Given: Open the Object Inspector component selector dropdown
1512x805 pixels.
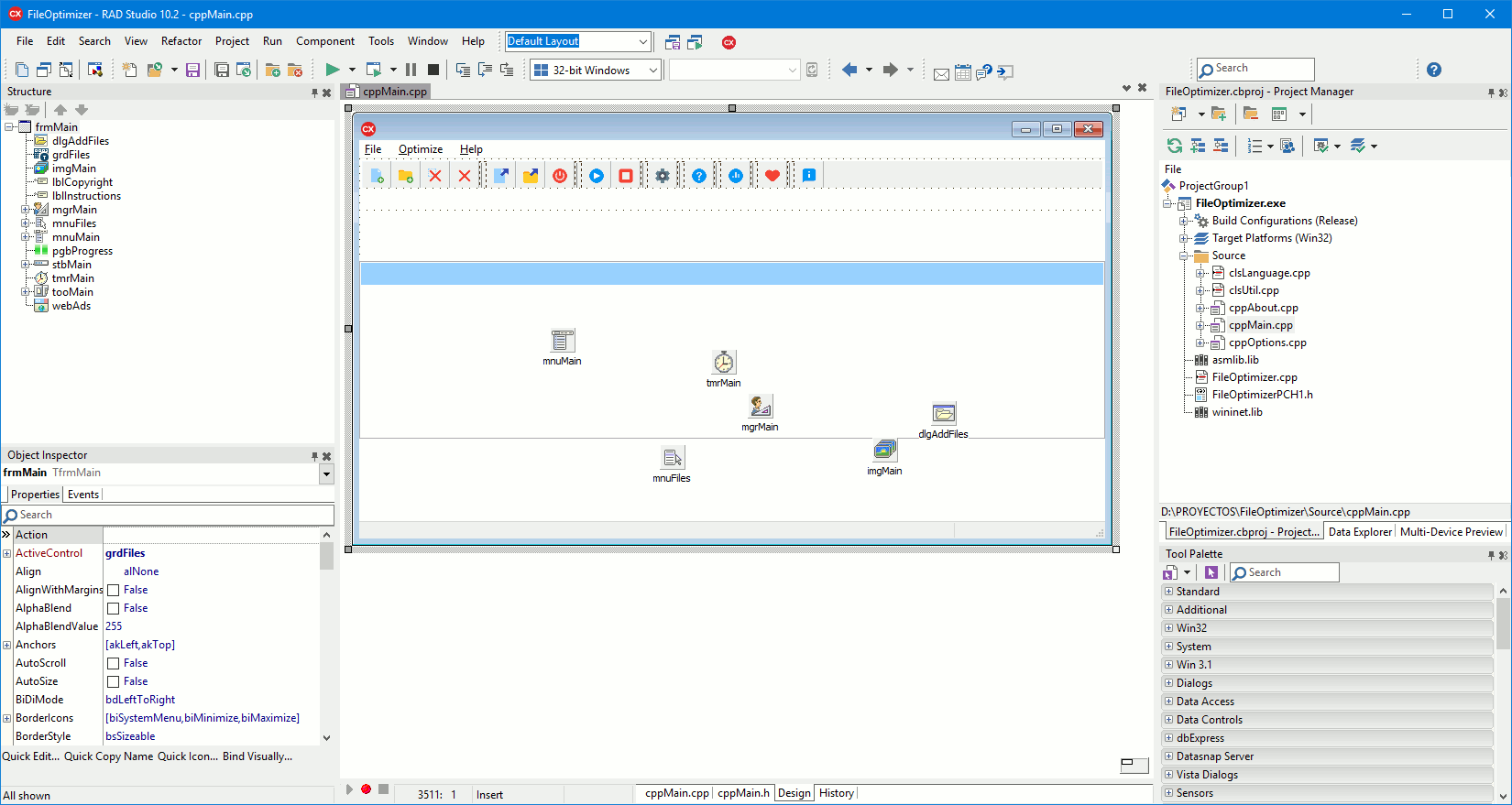Looking at the screenshot, I should pyautogui.click(x=326, y=473).
